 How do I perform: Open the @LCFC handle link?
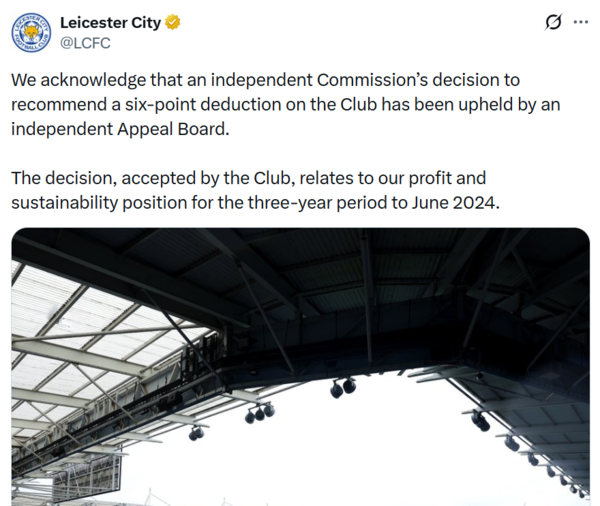87,43
